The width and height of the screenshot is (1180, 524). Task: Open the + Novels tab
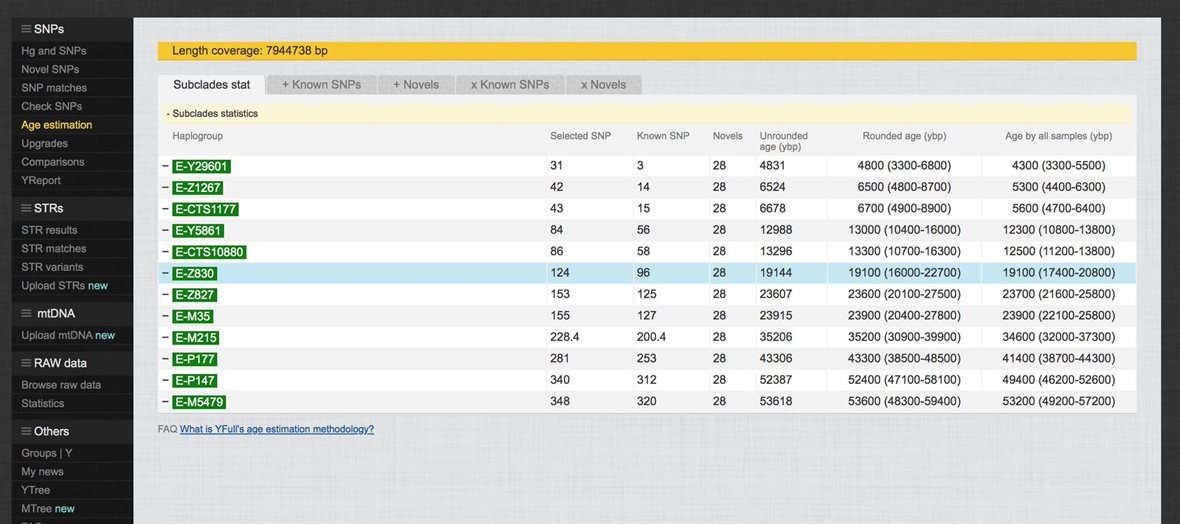[416, 85]
